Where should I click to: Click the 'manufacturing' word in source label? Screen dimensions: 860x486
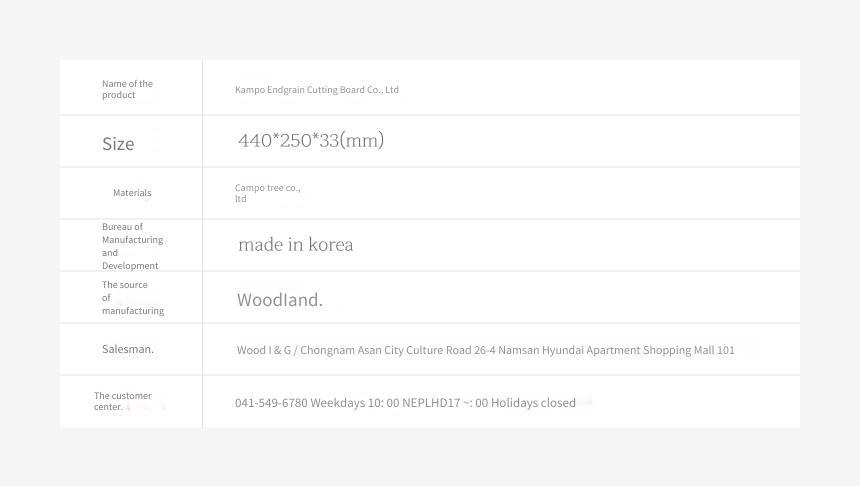tap(133, 310)
